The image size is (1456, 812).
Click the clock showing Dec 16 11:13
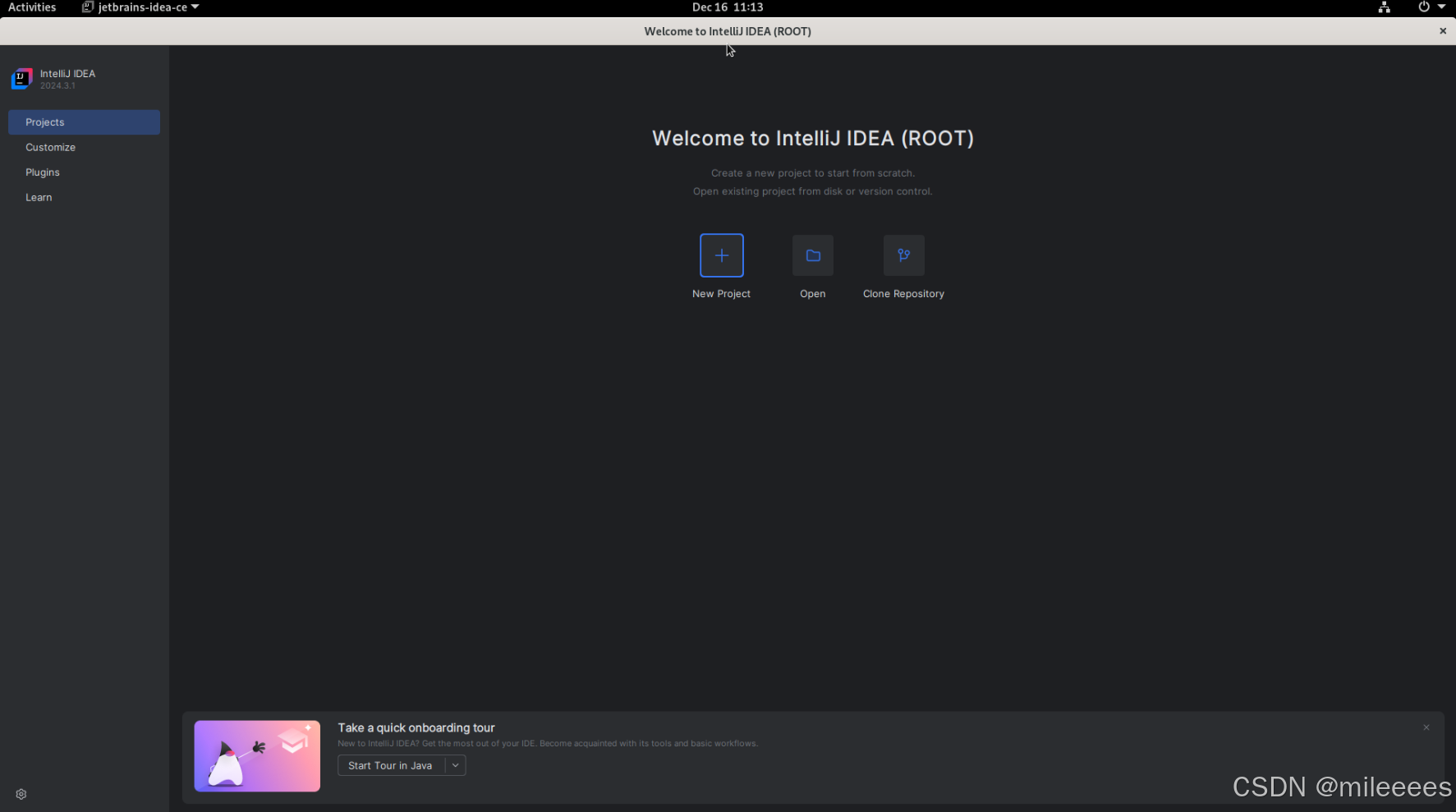click(727, 7)
